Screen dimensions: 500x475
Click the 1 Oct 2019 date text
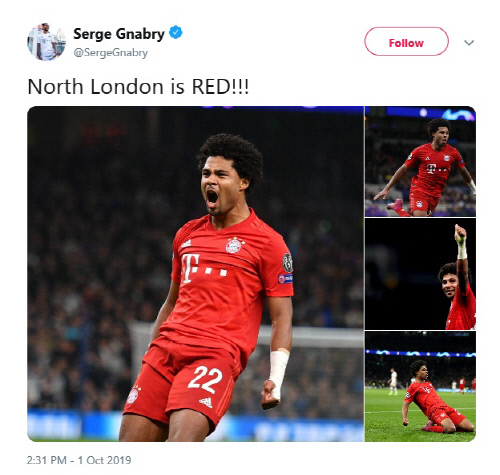point(104,460)
